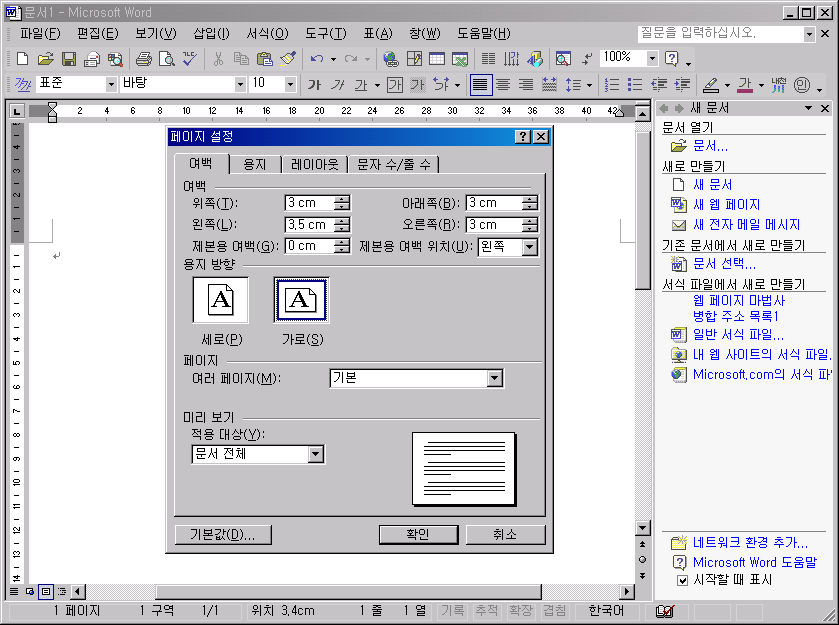This screenshot has height=625, width=839.
Task: Click the Columns layout icon
Action: pos(488,58)
